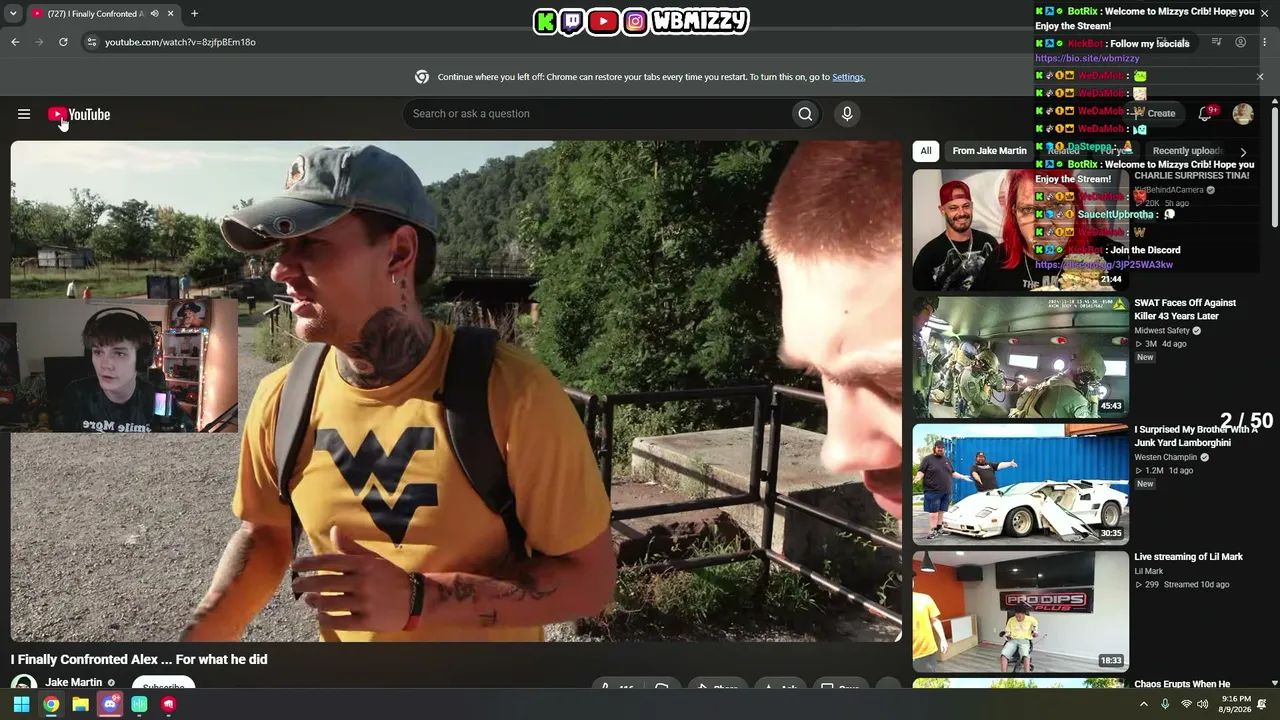
Task: Select the From Jake Martin filter chip
Action: pyautogui.click(x=989, y=151)
